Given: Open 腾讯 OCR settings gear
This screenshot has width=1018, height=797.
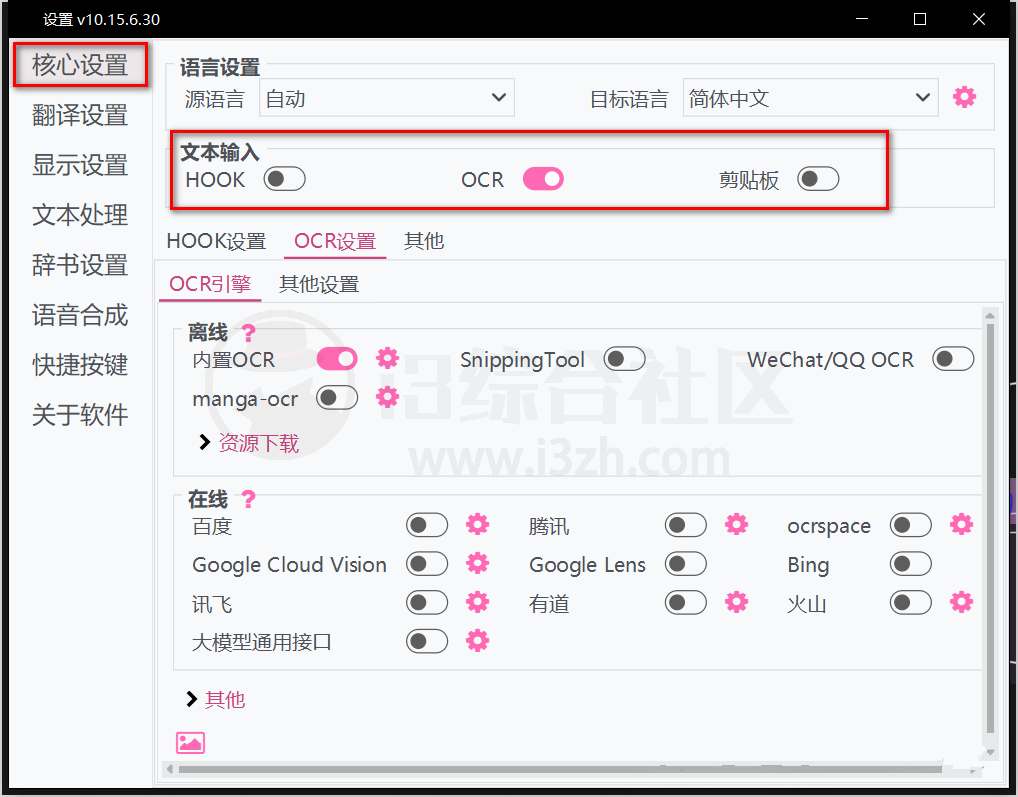Looking at the screenshot, I should click(737, 524).
